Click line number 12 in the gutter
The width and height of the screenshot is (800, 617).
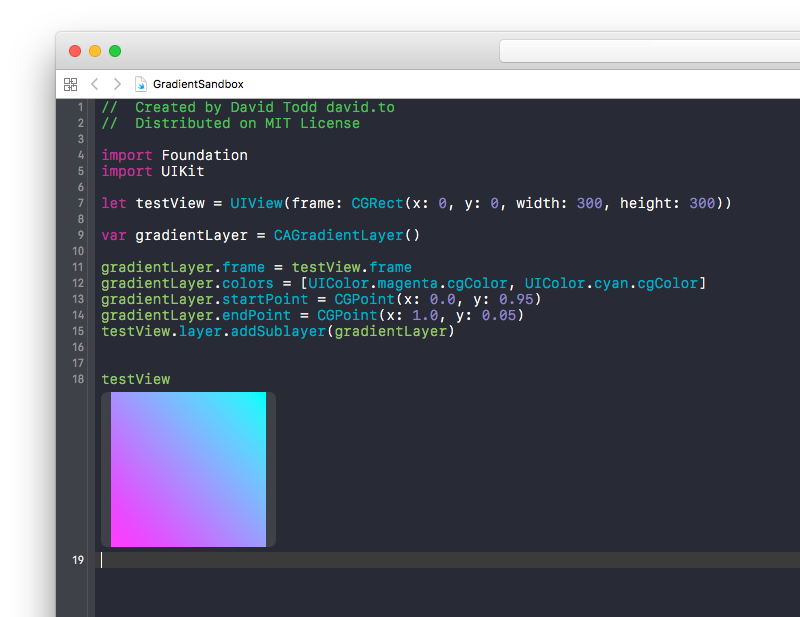coord(78,283)
